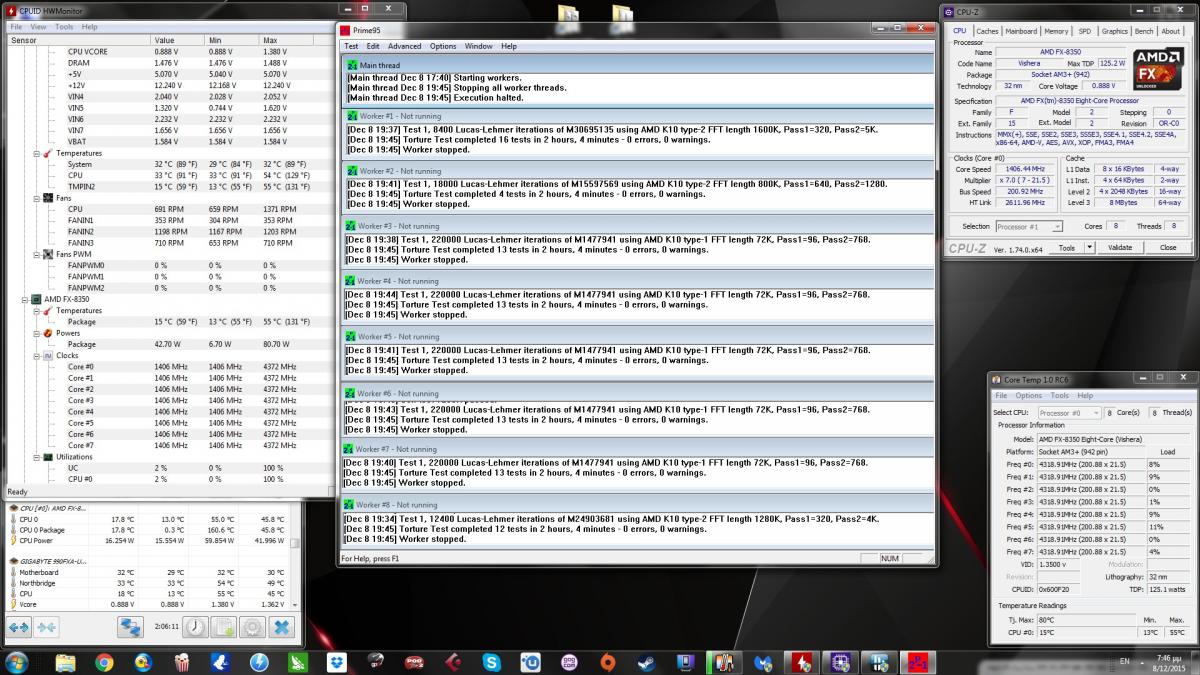
Task: Click the Worker #8 icon in Prime95
Action: pos(351,505)
